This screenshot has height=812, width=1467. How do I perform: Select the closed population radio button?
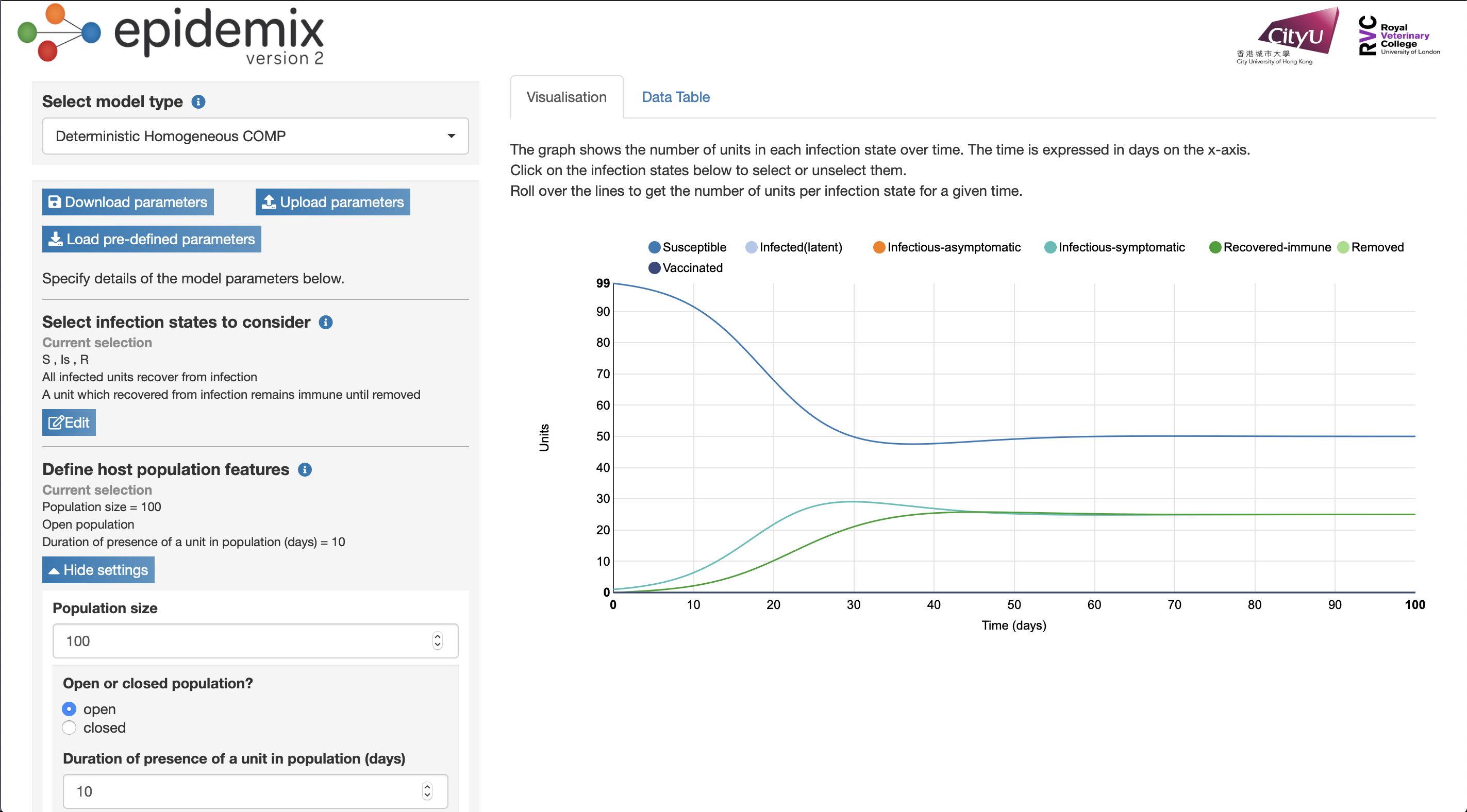pyautogui.click(x=69, y=728)
